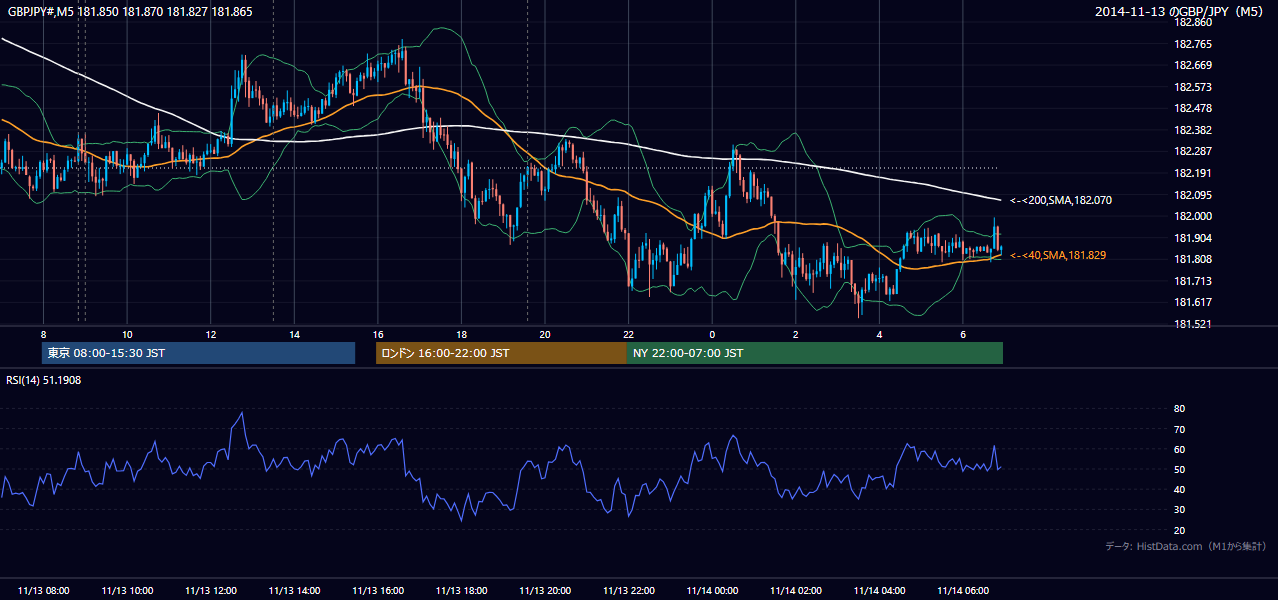Click the RSI 70 level label
The image size is (1278, 600).
pyautogui.click(x=1179, y=429)
